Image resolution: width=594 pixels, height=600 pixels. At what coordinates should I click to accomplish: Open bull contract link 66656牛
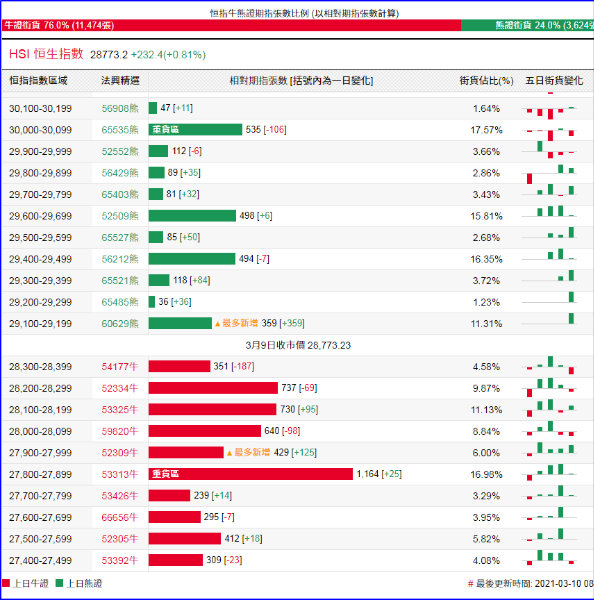click(x=119, y=517)
